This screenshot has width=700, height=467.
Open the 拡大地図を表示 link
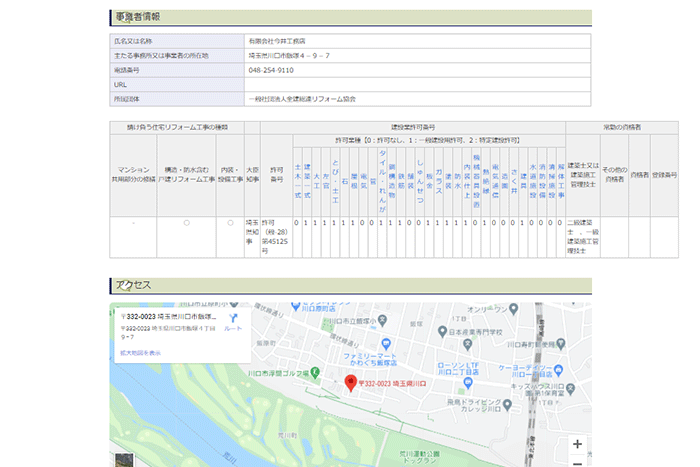coord(139,353)
